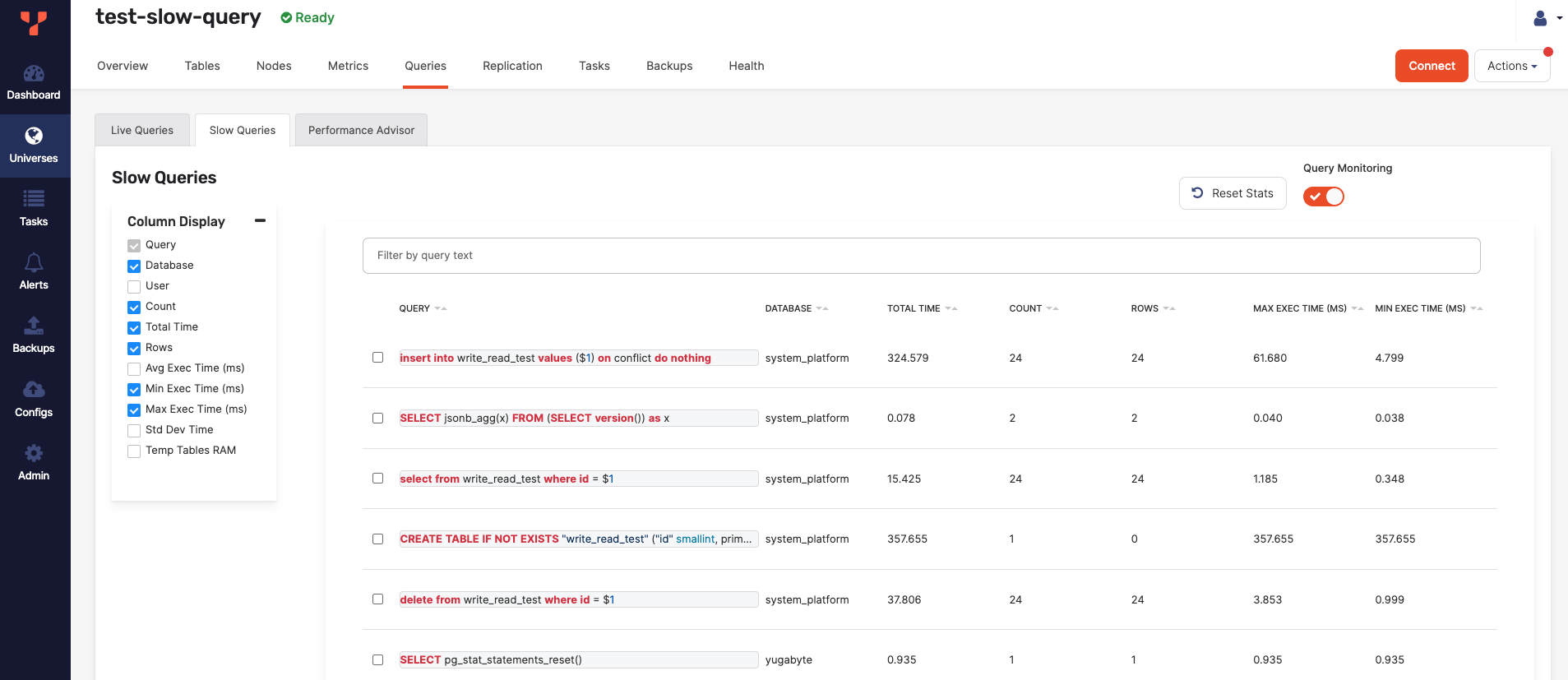Image resolution: width=1568 pixels, height=680 pixels.
Task: Click the Yugabyte logo icon
Action: pos(34,23)
